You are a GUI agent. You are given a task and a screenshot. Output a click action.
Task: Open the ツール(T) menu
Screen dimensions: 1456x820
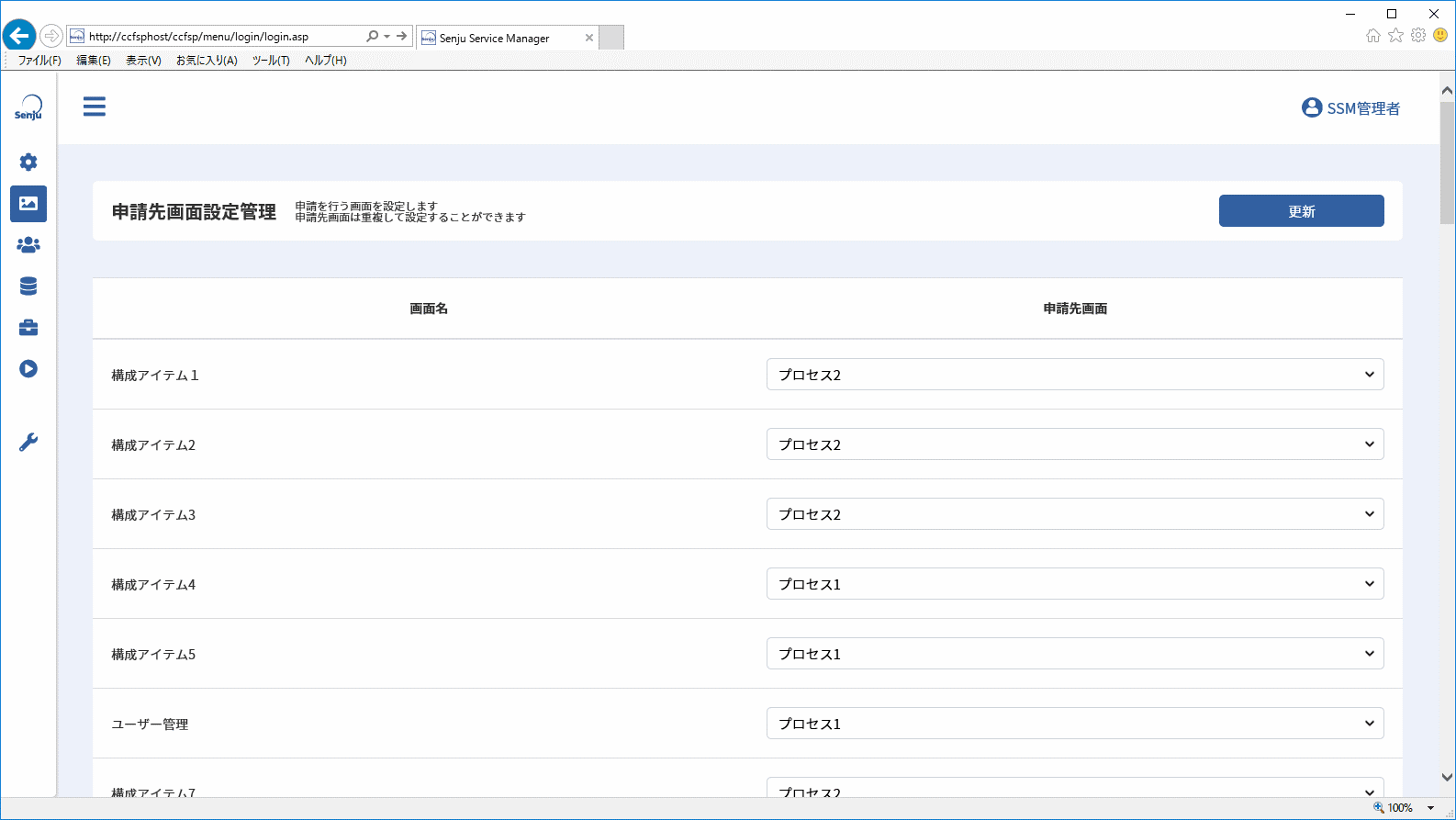click(271, 61)
